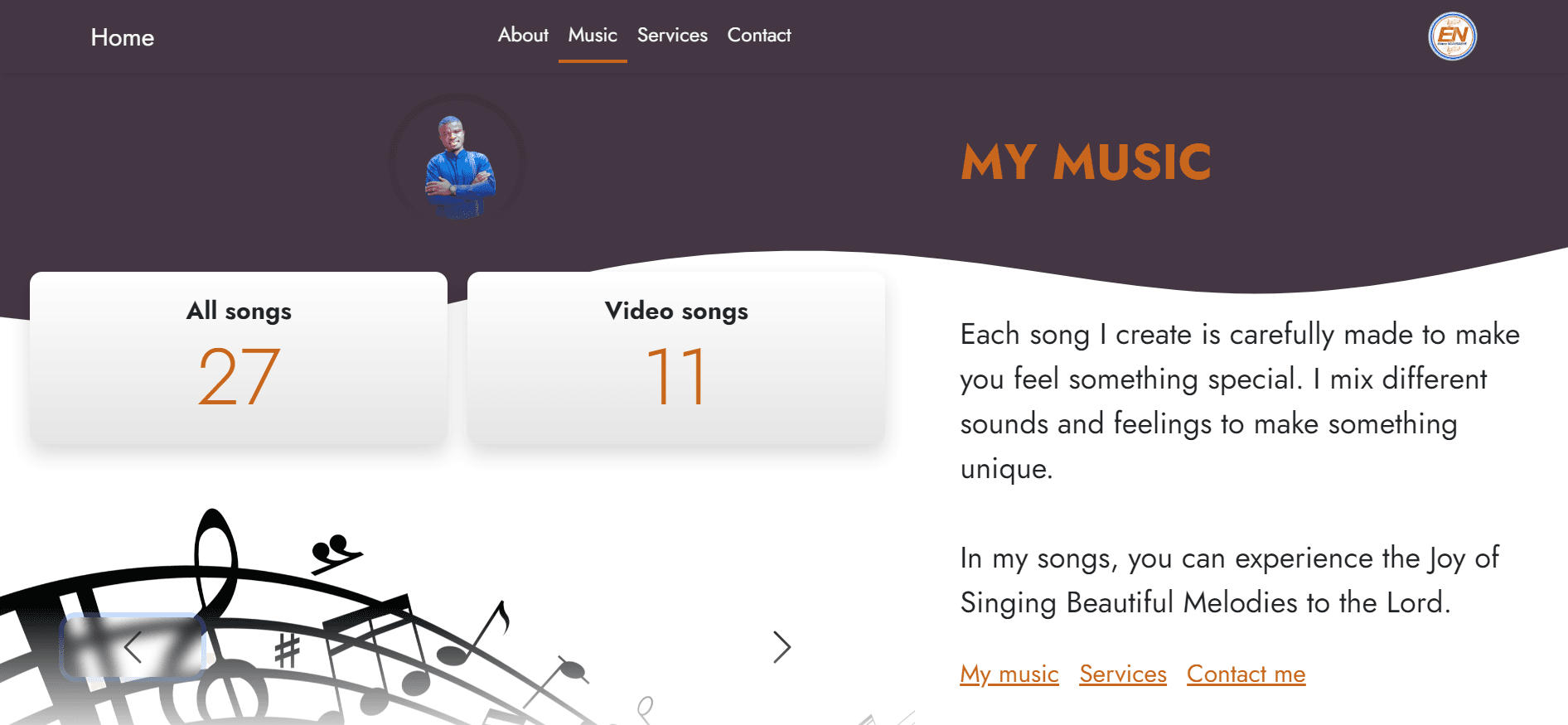Click the "Contact me" link
Screen dimensions: 1568x725
pyautogui.click(x=1246, y=674)
